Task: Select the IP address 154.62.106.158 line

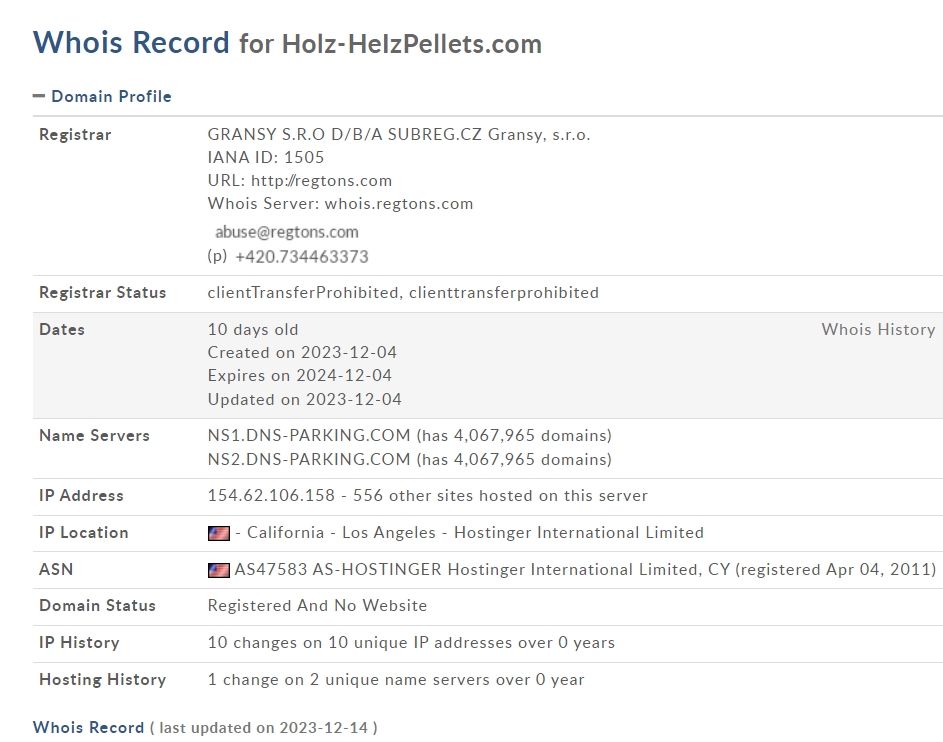Action: point(428,495)
